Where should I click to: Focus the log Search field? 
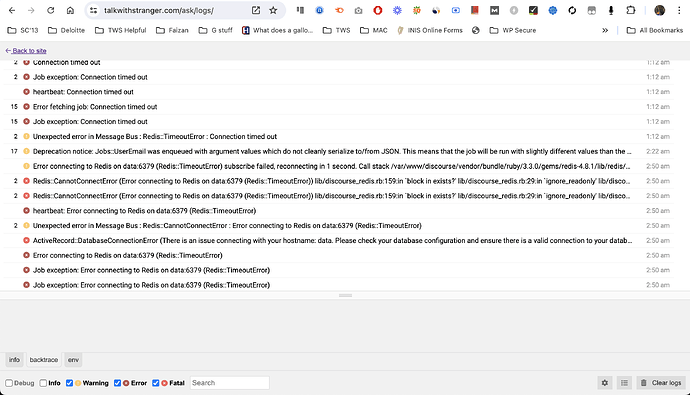click(229, 383)
